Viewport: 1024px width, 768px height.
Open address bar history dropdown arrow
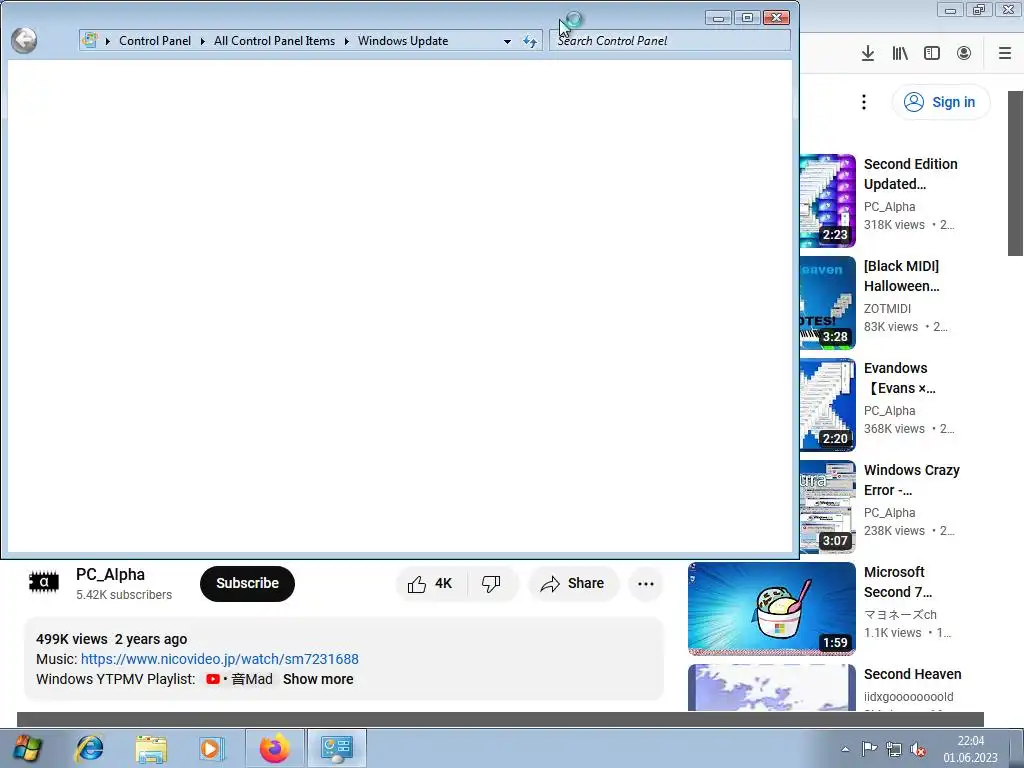[507, 41]
